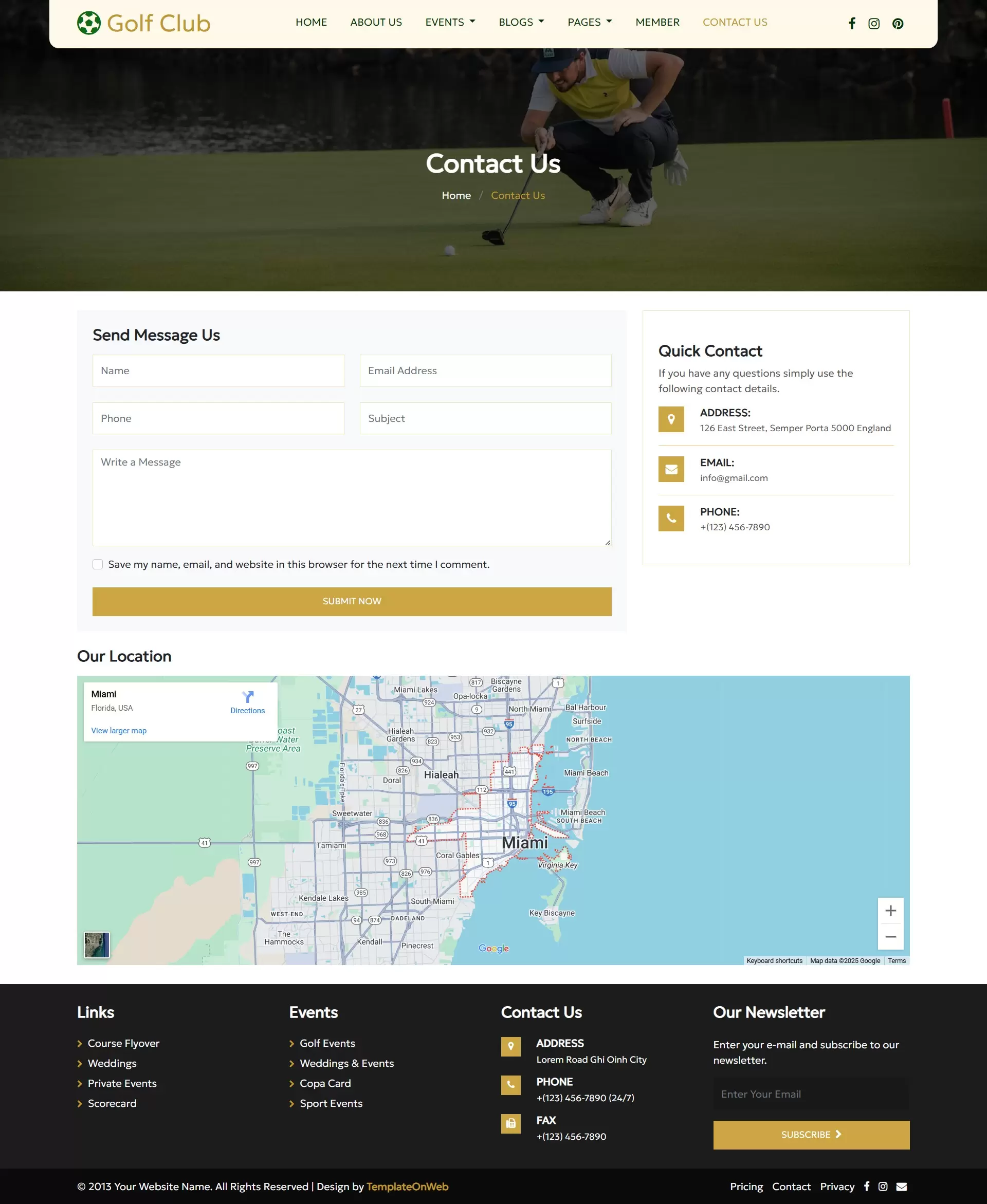Check 'Save my name, email, and website' box
987x1204 pixels.
pyautogui.click(x=98, y=564)
